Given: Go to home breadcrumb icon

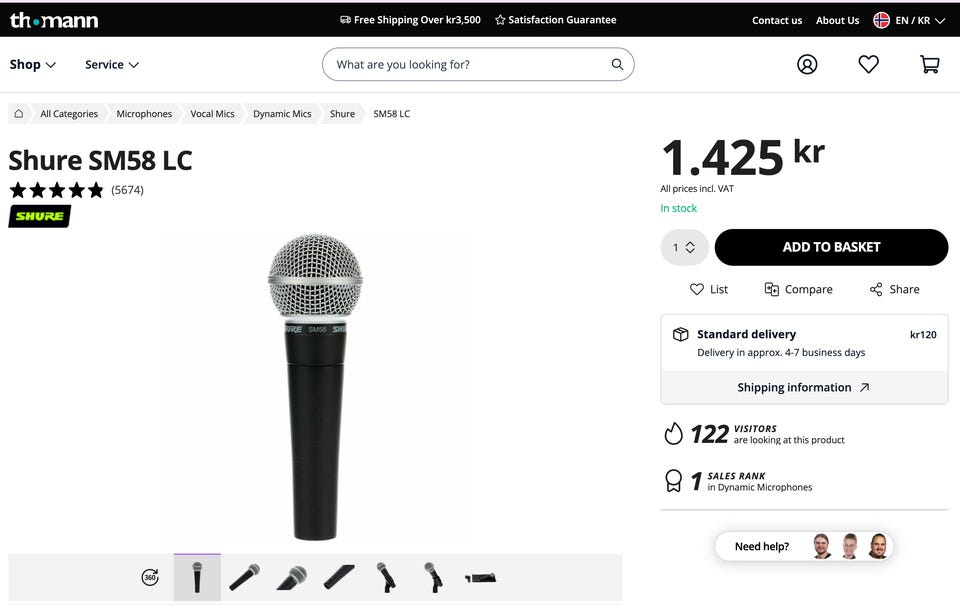Looking at the screenshot, I should [x=18, y=114].
